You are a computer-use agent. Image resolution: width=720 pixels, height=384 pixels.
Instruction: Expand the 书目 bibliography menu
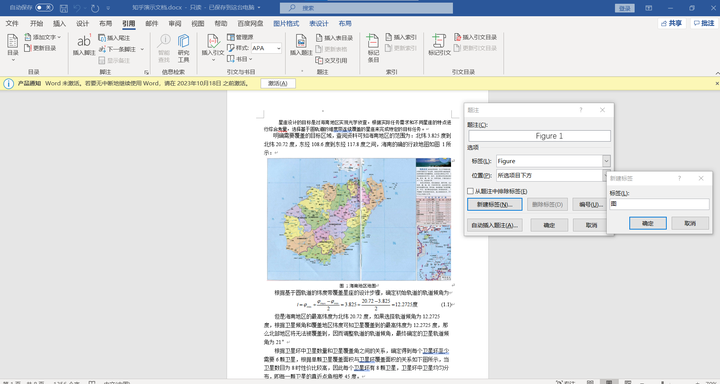(240, 59)
